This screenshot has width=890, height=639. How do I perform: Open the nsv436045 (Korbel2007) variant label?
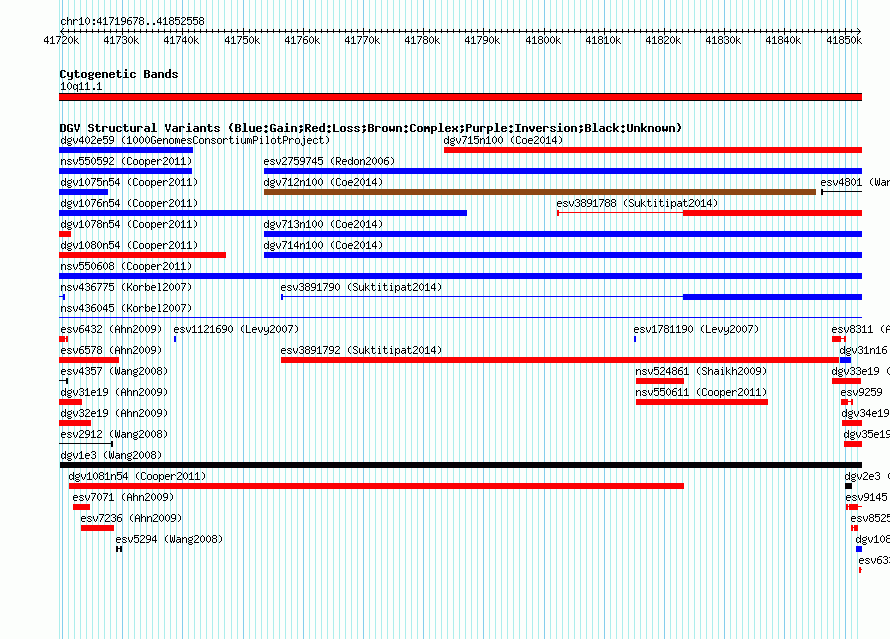[126, 308]
